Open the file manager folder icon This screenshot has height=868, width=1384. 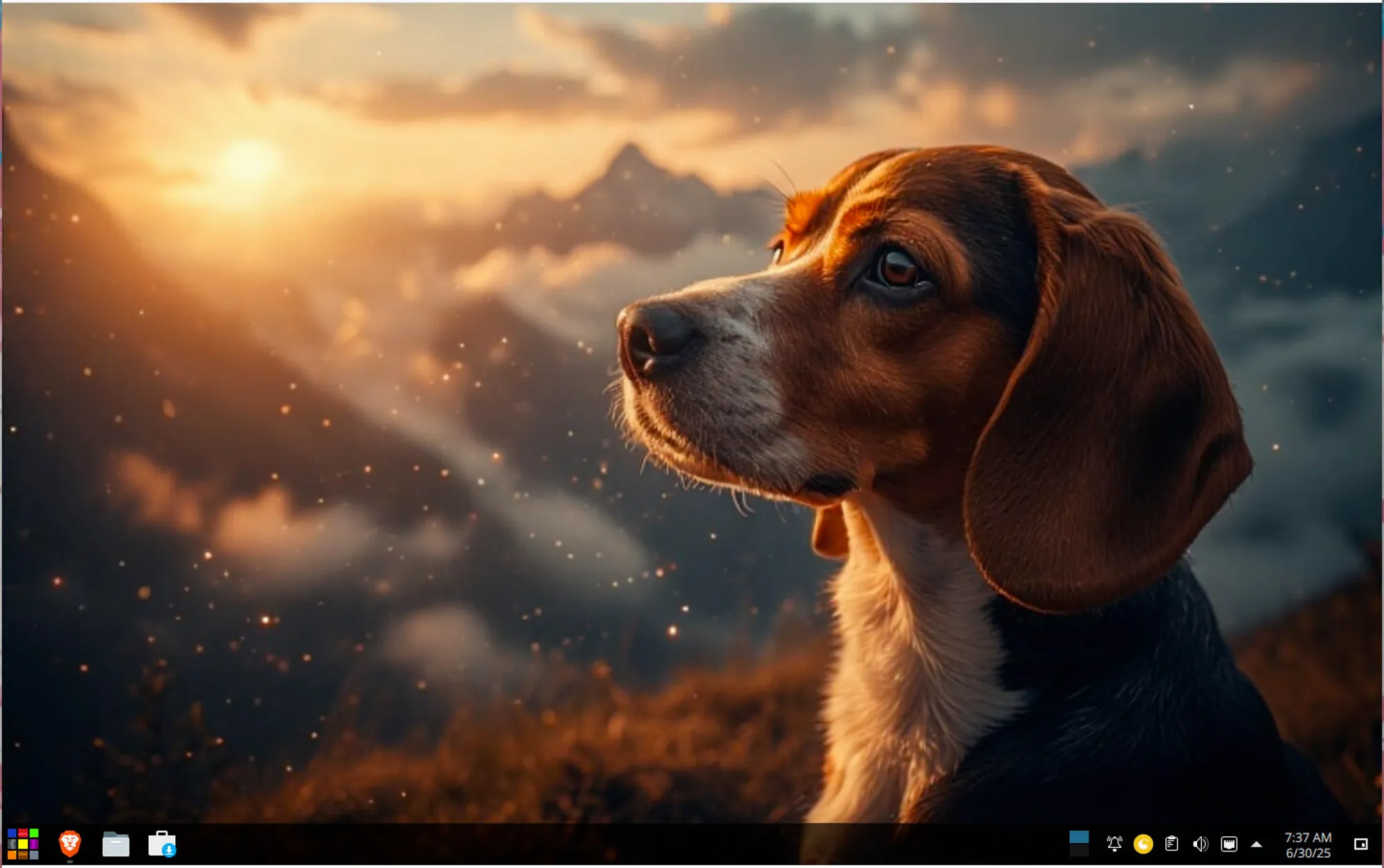[x=116, y=844]
